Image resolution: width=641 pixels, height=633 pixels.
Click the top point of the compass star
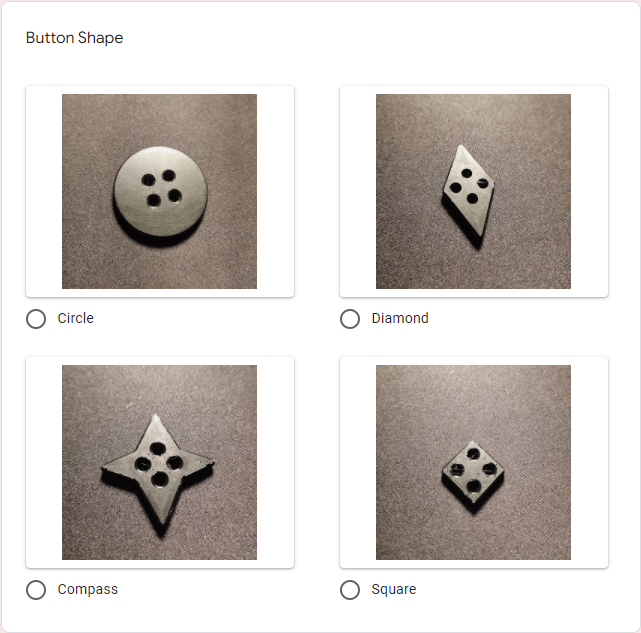[x=155, y=421]
